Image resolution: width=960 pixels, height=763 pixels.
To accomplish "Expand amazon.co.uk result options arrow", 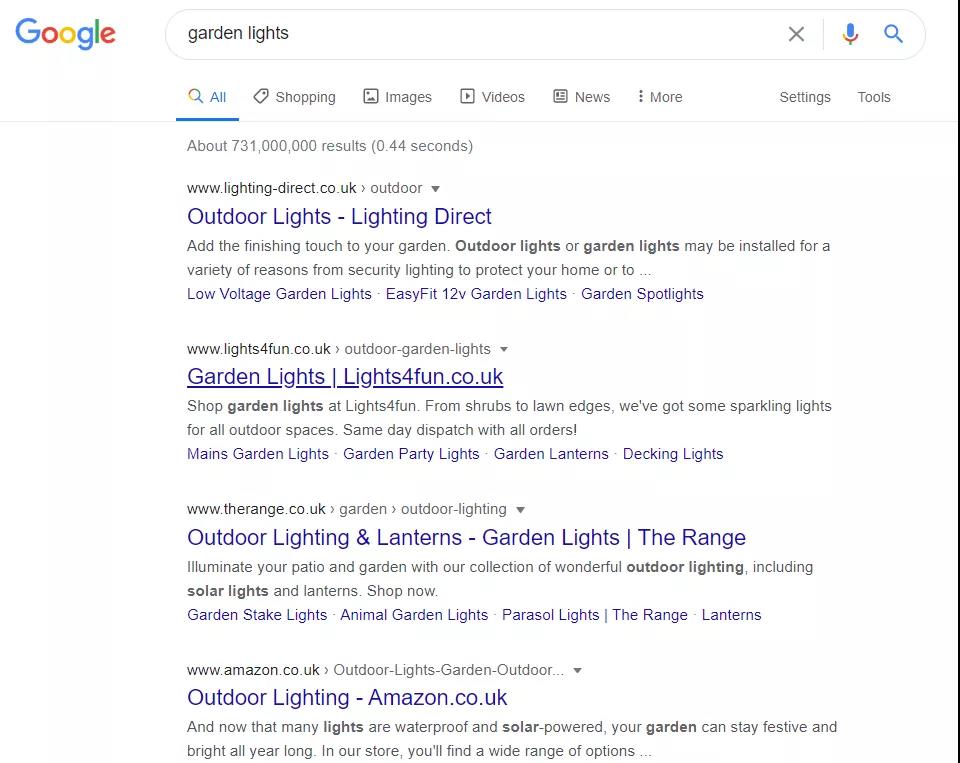I will click(577, 671).
